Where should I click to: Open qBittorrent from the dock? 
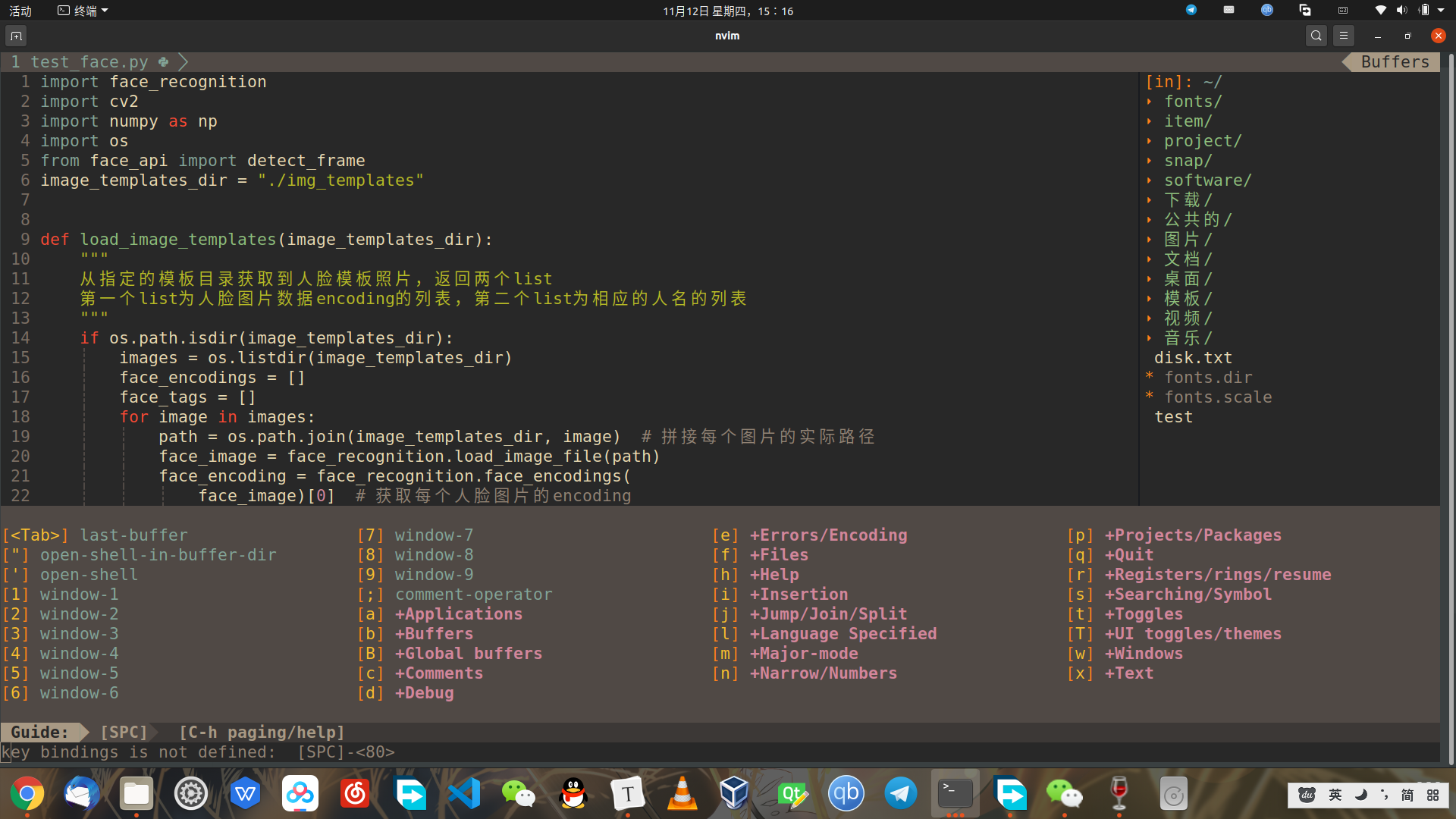[846, 794]
